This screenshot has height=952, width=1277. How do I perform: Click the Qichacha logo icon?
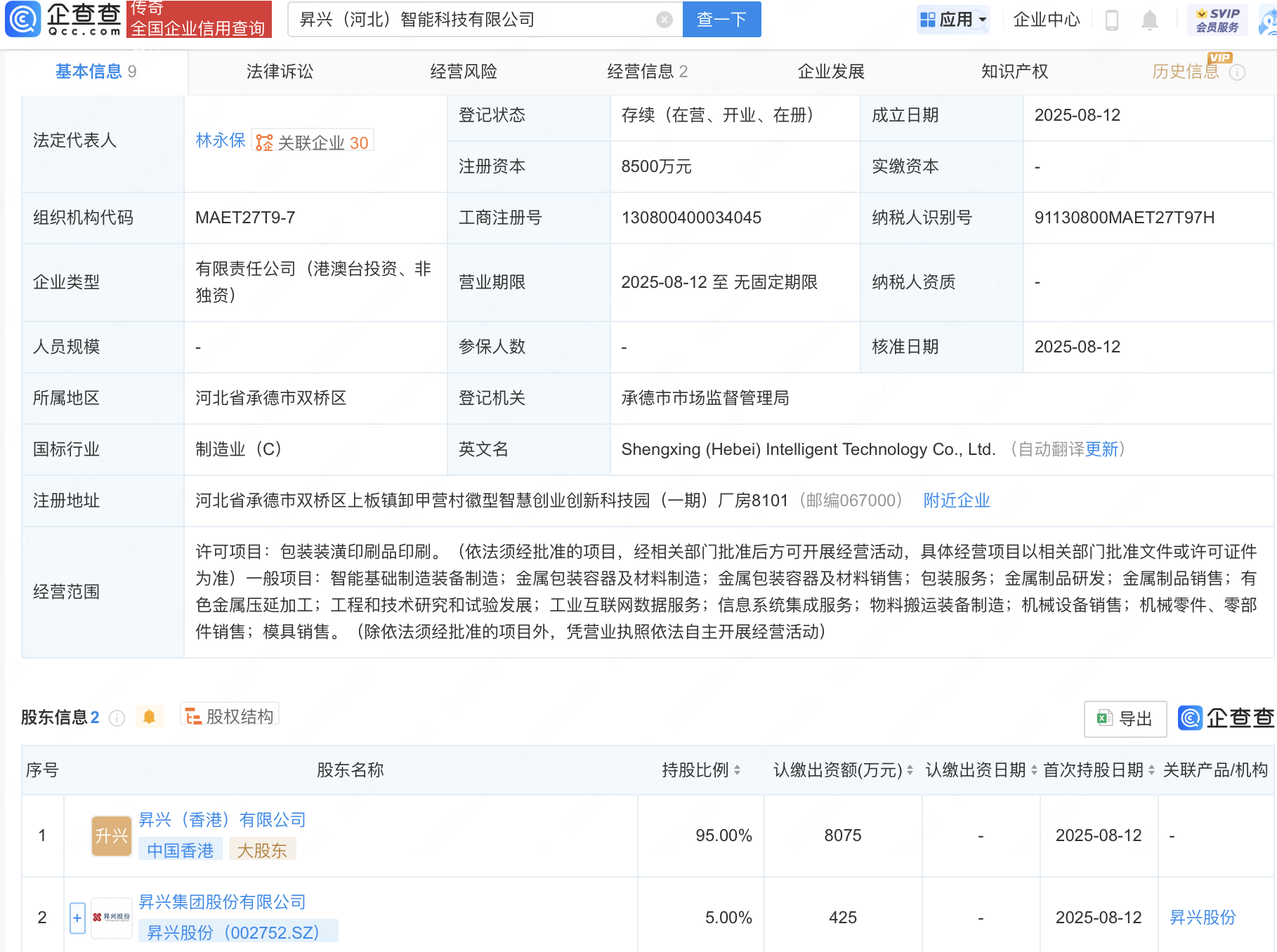[x=23, y=19]
